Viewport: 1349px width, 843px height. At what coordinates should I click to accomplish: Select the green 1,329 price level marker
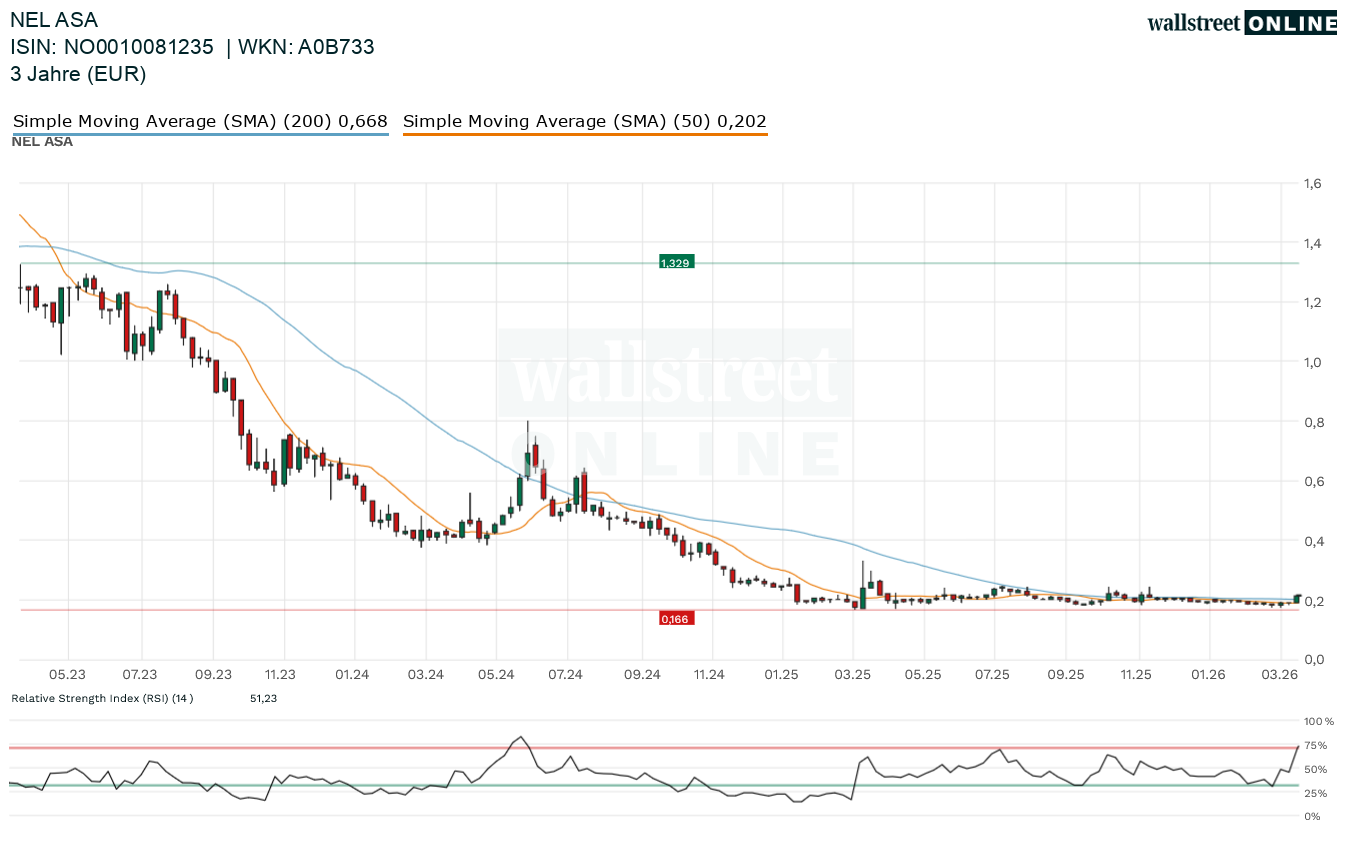click(x=675, y=262)
